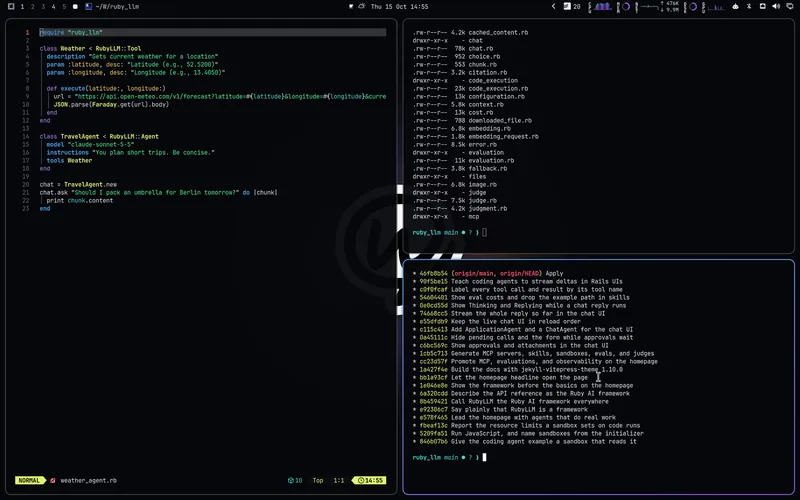
Task: Click the weather_agent.rb filename in status line
Action: [x=88, y=481]
